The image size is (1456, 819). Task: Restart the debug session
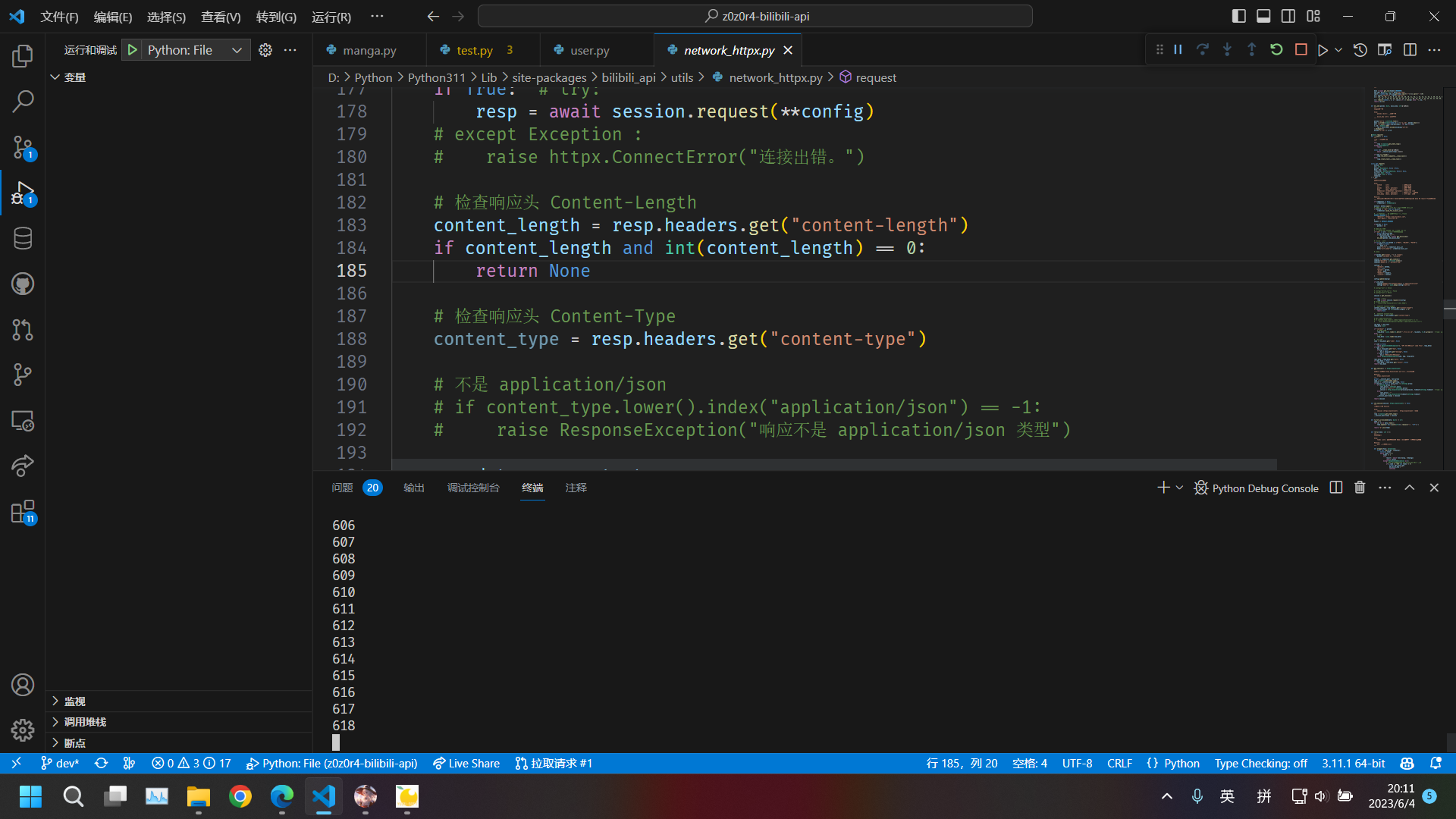pyautogui.click(x=1277, y=49)
